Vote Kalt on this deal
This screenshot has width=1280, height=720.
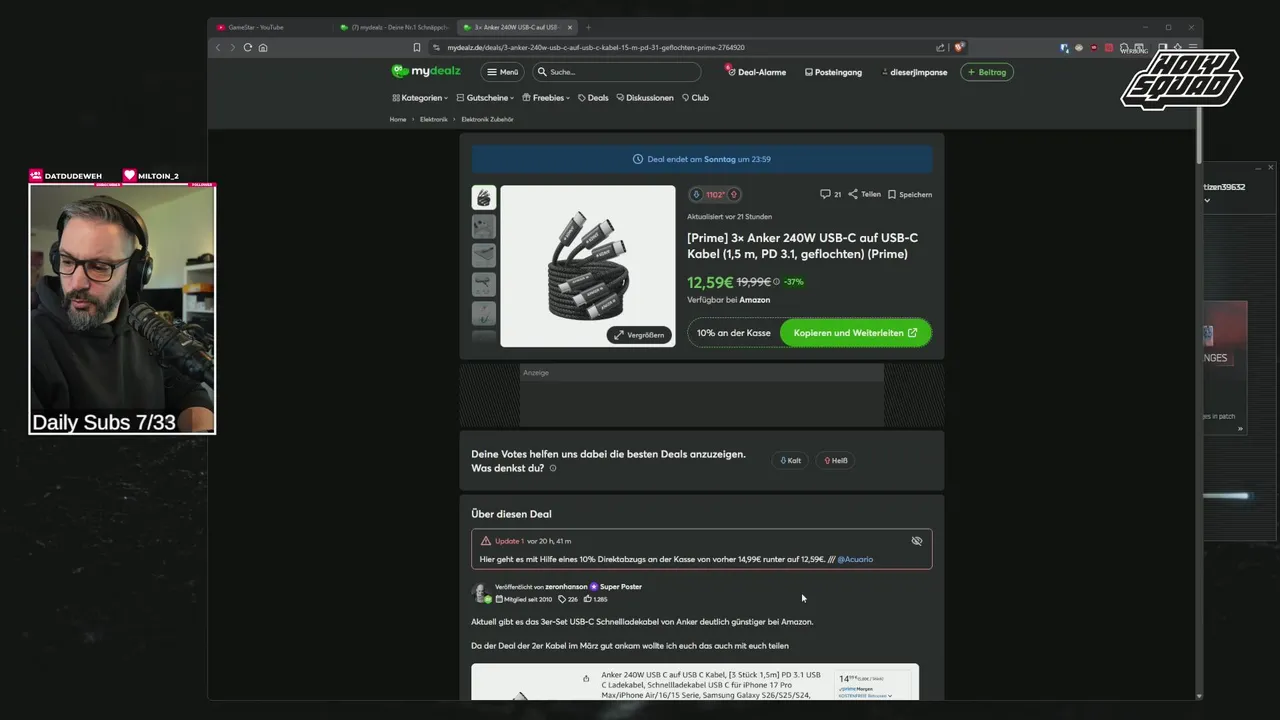tap(790, 460)
